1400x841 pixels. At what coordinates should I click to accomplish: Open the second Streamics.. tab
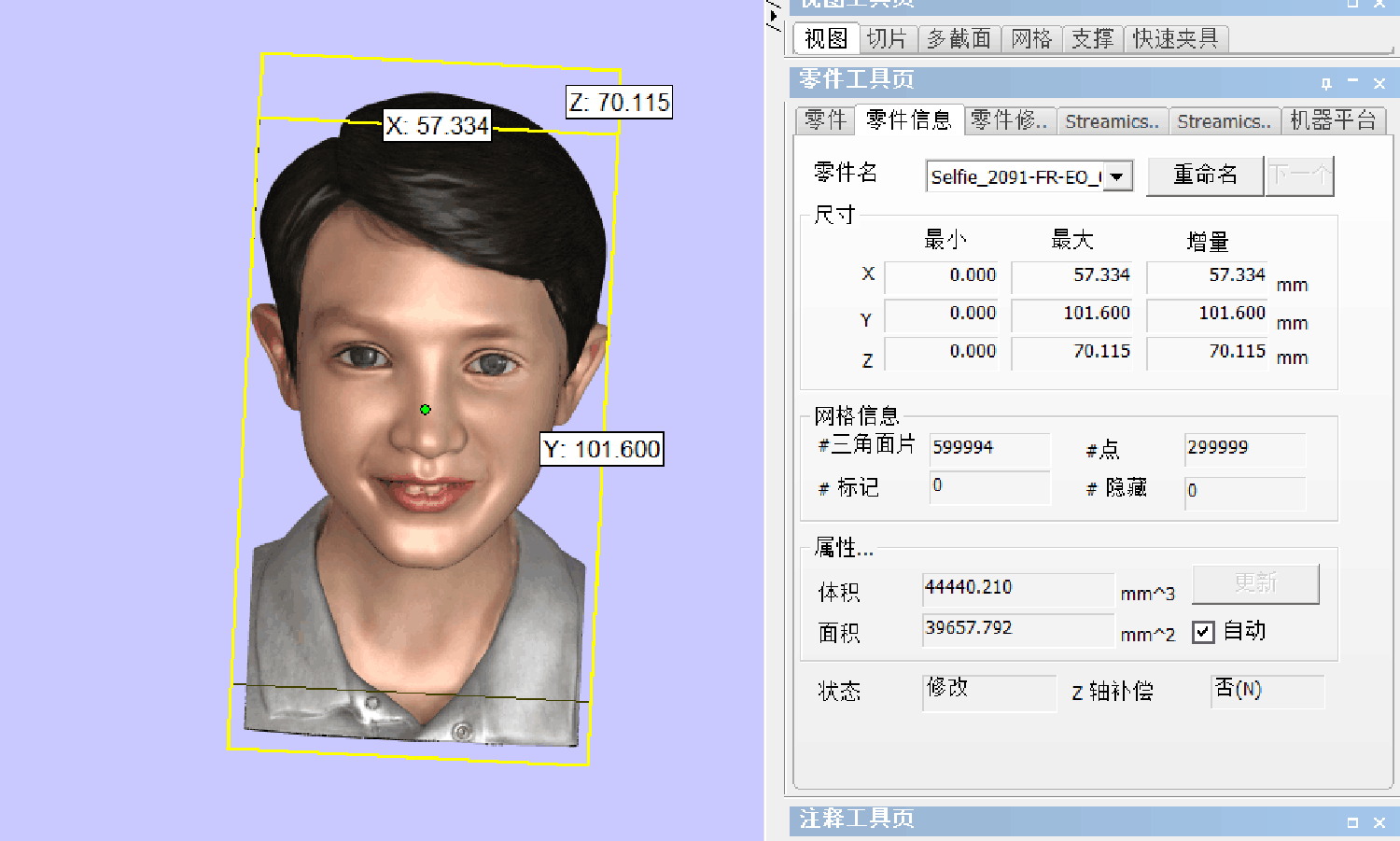tap(1225, 121)
